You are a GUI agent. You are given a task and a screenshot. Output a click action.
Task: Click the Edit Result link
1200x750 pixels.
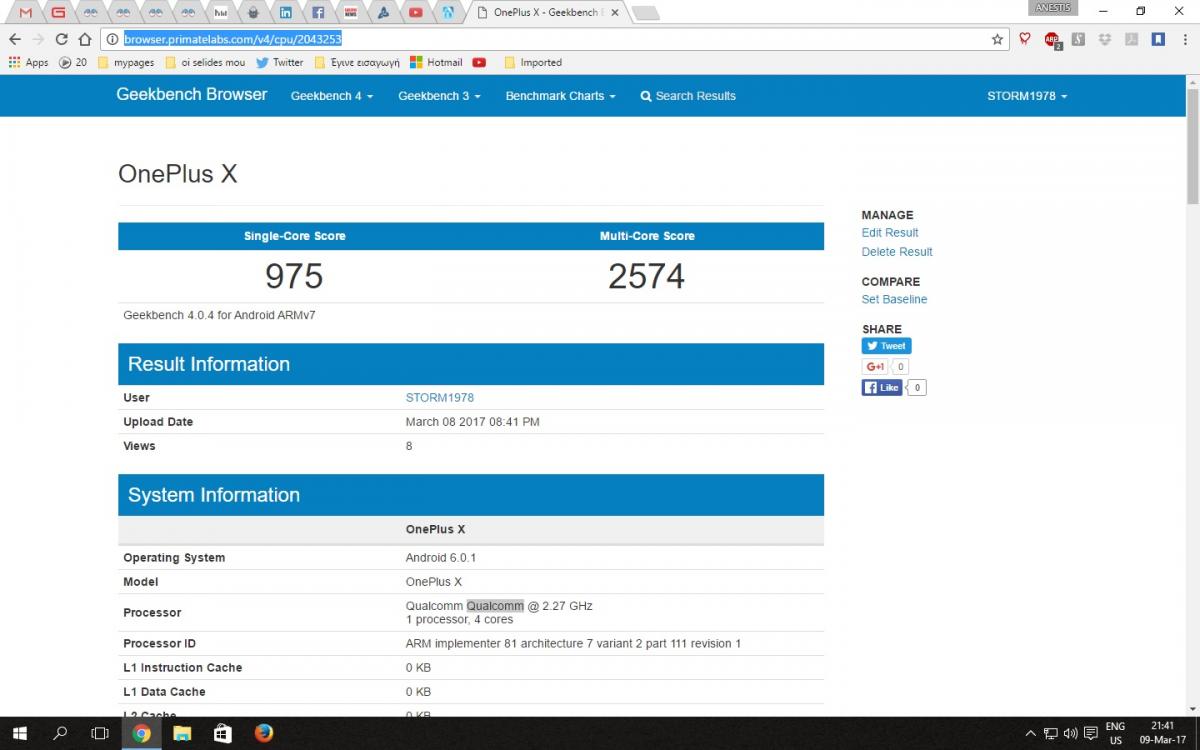click(x=890, y=233)
